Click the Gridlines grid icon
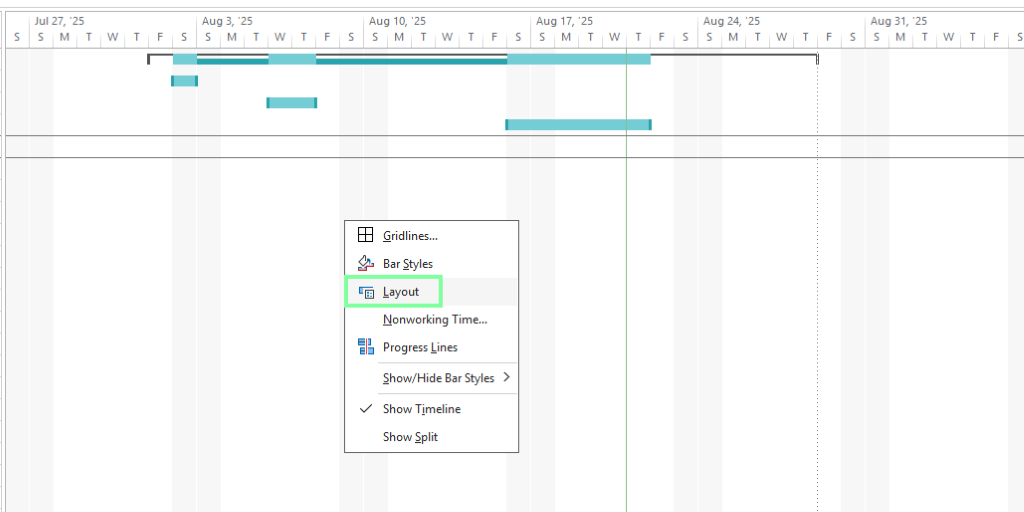 coord(366,235)
